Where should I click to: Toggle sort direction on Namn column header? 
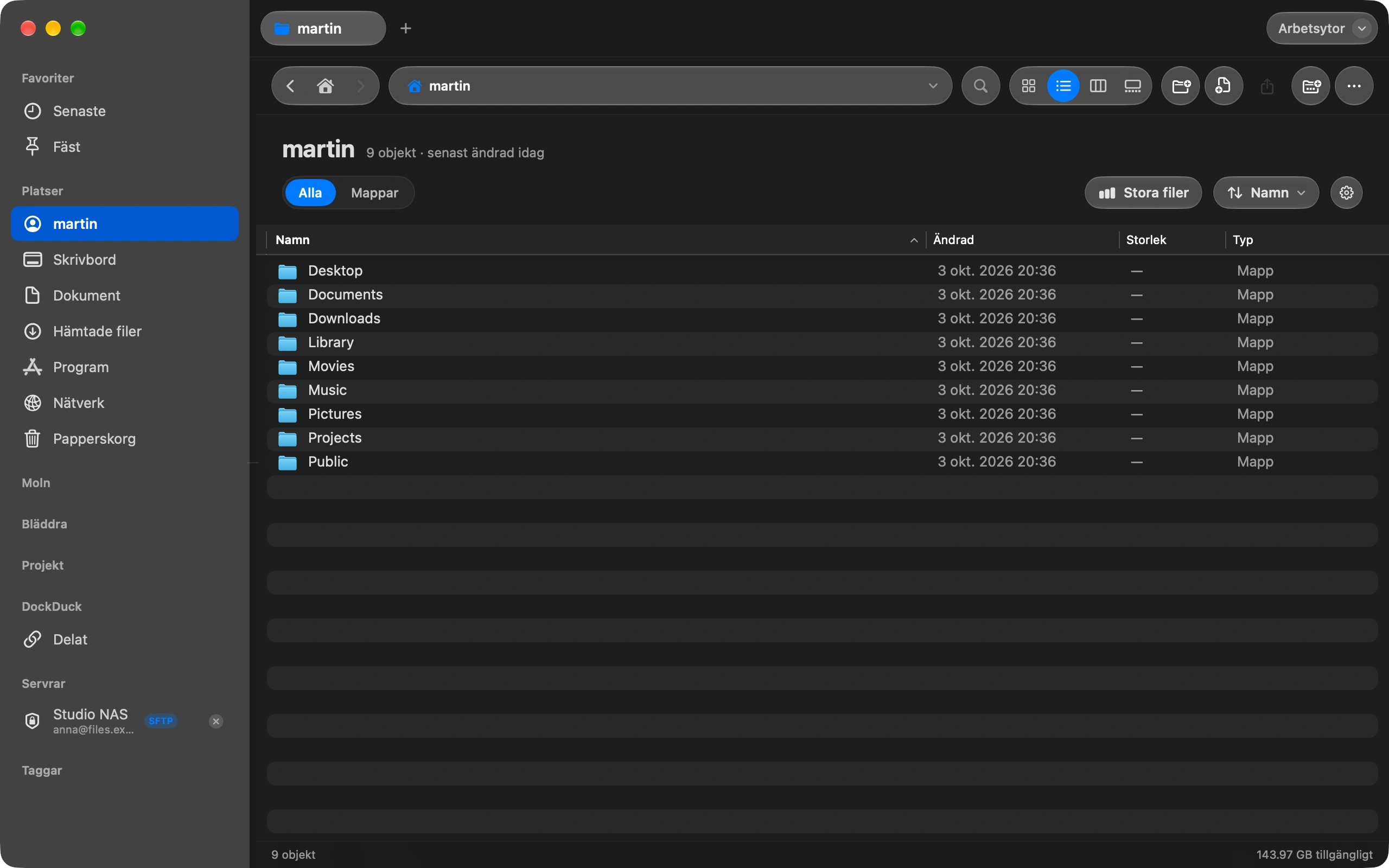click(x=596, y=240)
